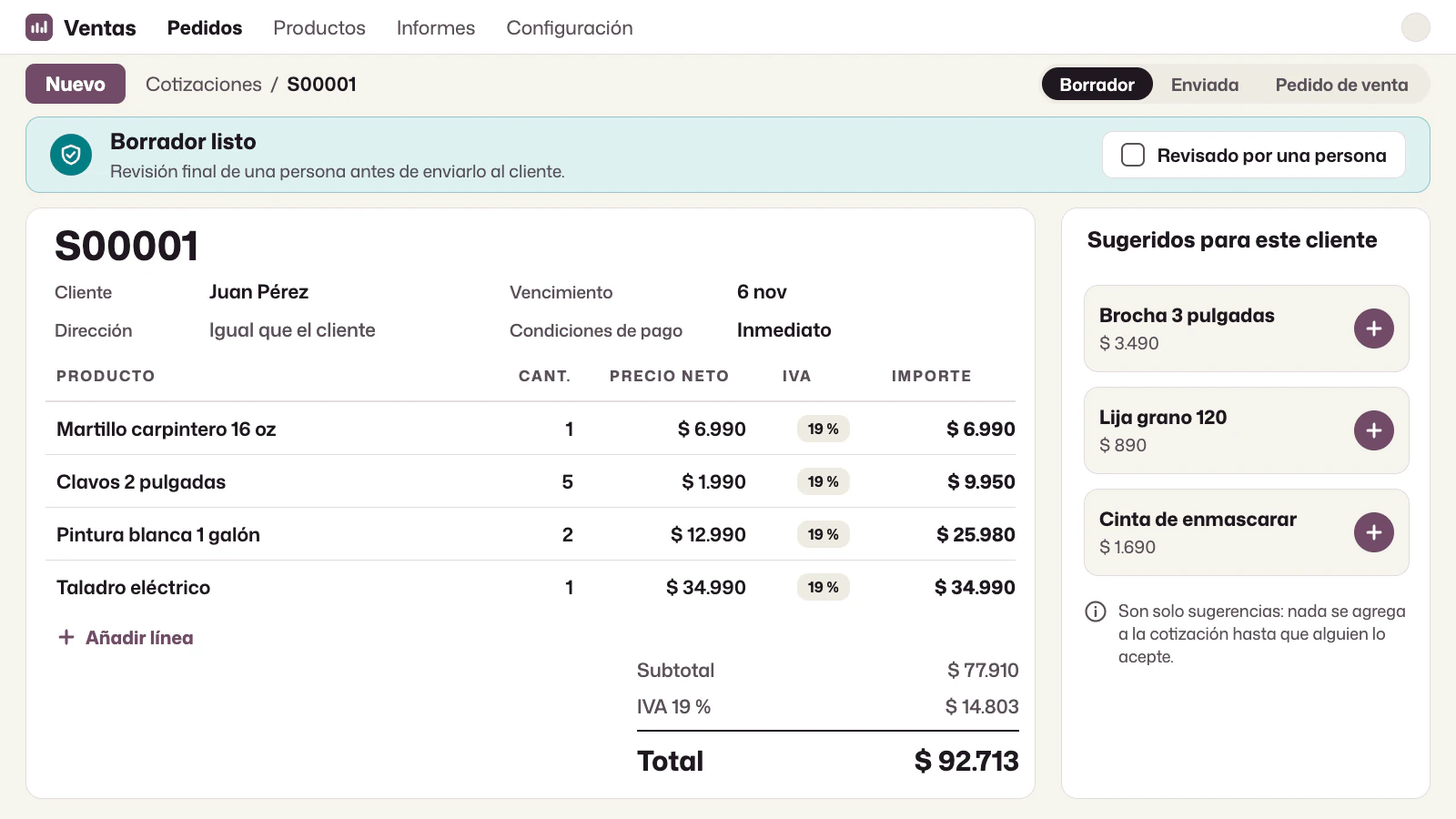Click the address field Igual que el cliente
This screenshot has height=819, width=1456.
click(292, 330)
